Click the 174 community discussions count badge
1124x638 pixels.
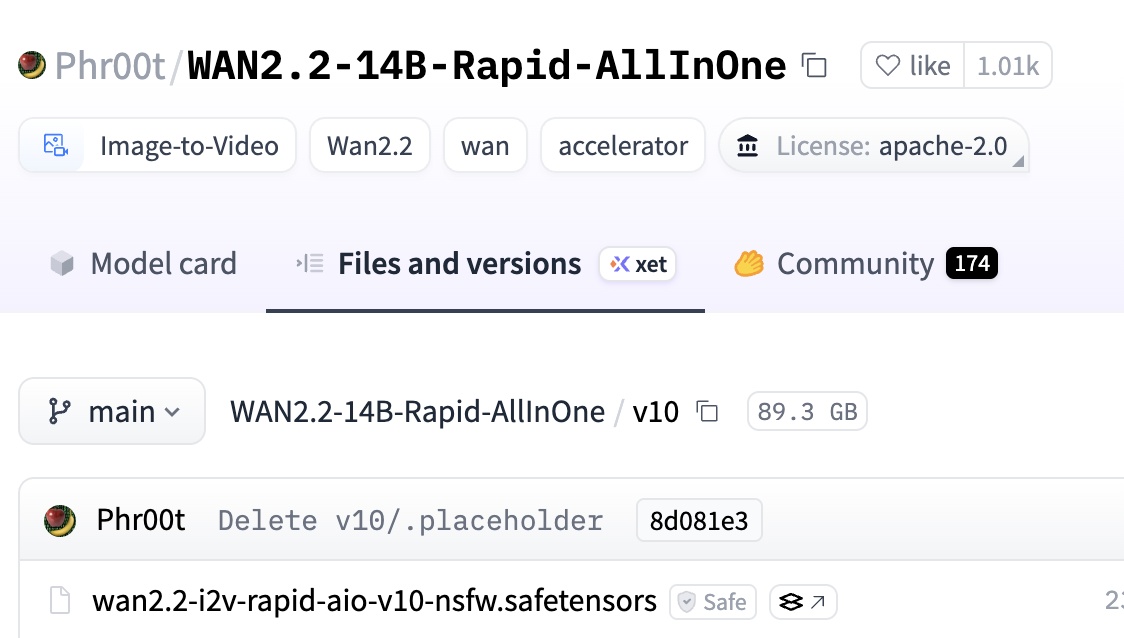point(972,263)
